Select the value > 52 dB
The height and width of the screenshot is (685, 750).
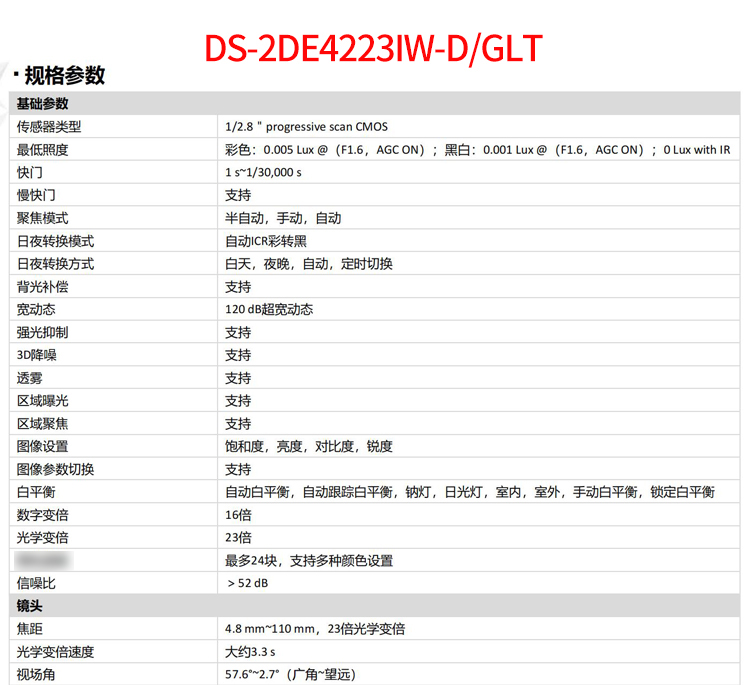(248, 583)
